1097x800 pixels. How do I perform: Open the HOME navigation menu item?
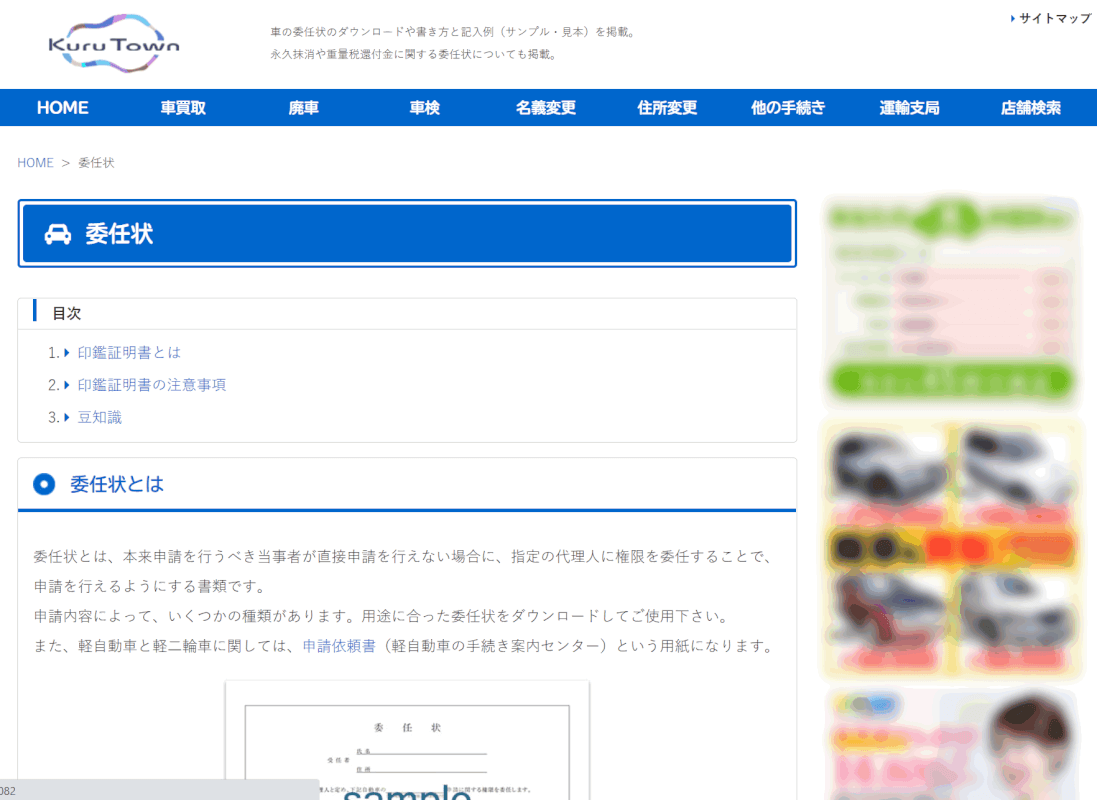(x=62, y=108)
